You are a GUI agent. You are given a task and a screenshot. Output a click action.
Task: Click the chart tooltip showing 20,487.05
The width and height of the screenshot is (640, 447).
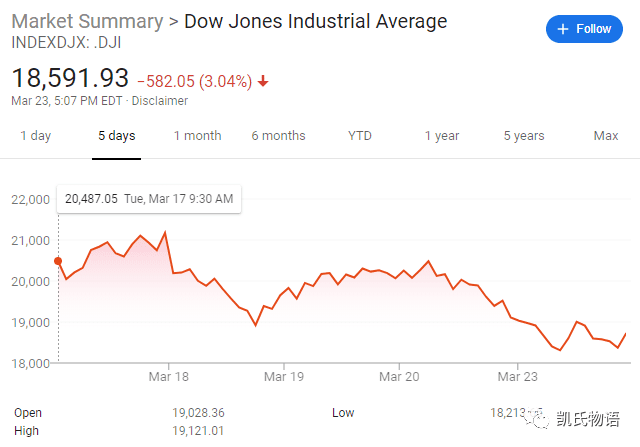point(149,199)
